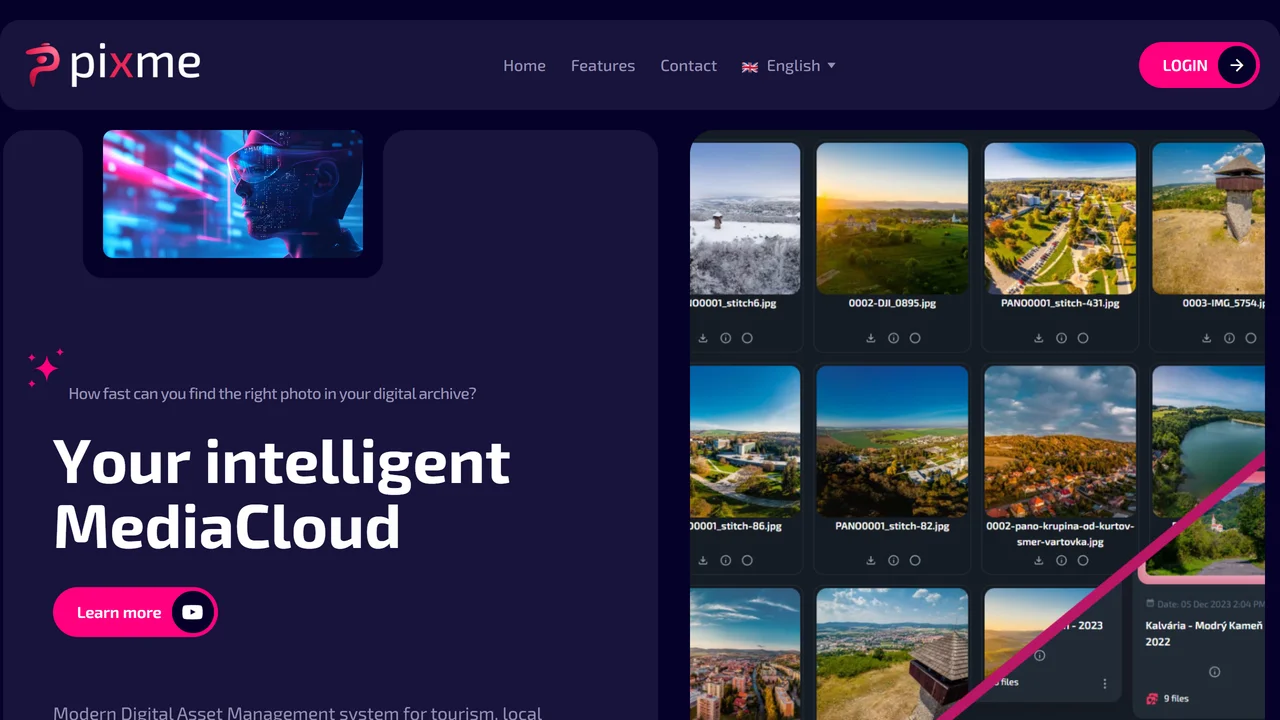
Task: Select the 0002-DJI_0895.jpg photo circle
Action: [x=915, y=338]
